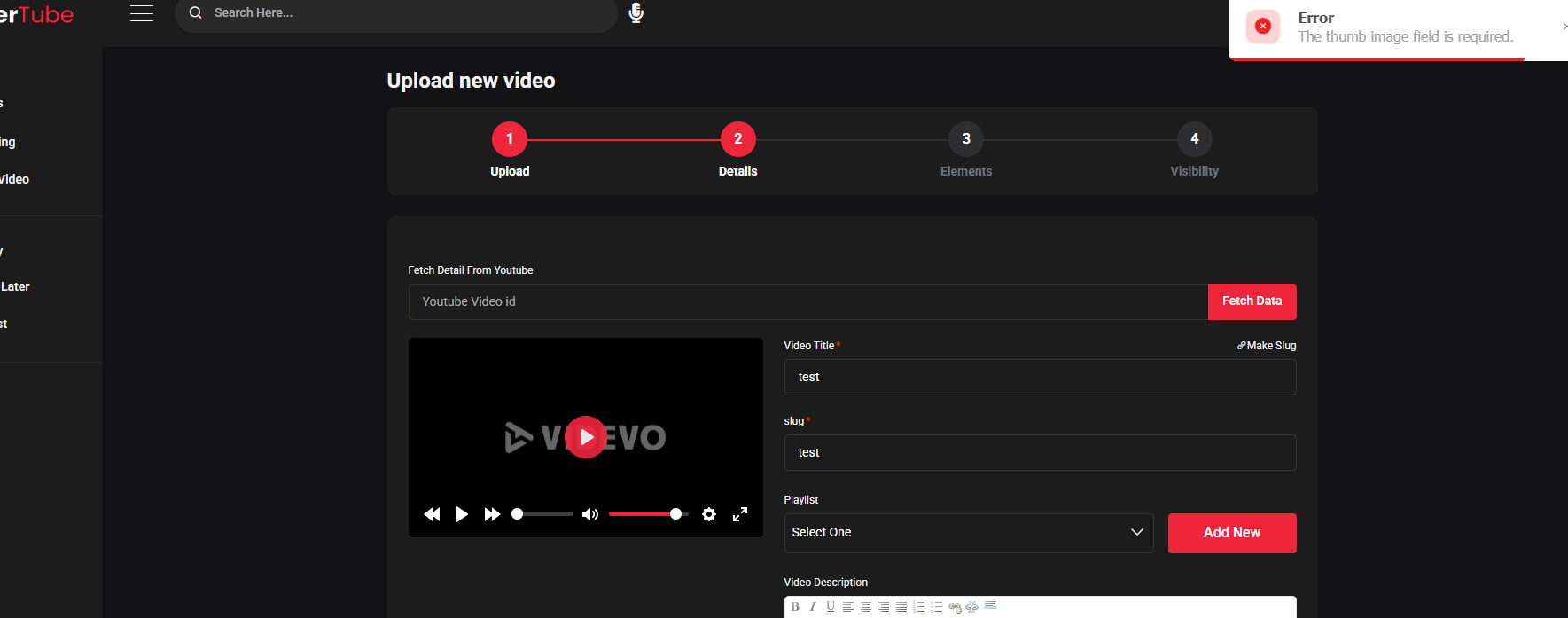
Task: Click the big red play button on video
Action: click(x=585, y=437)
